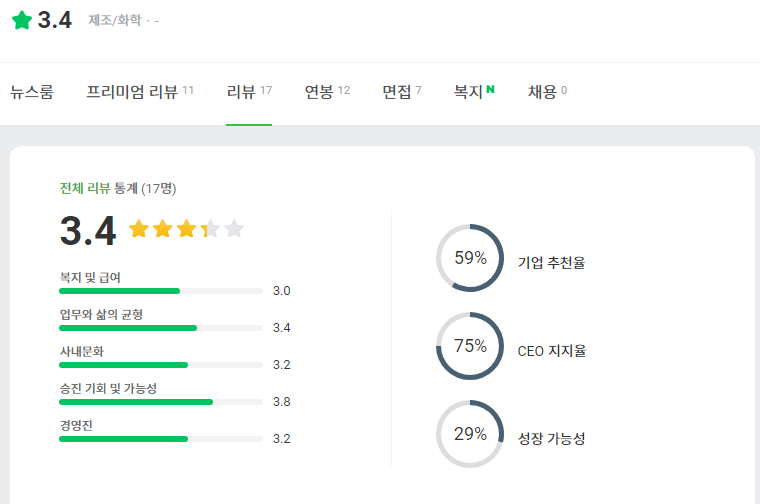Open the 복지 tab
Screen dimensions: 760x504
click(x=468, y=92)
